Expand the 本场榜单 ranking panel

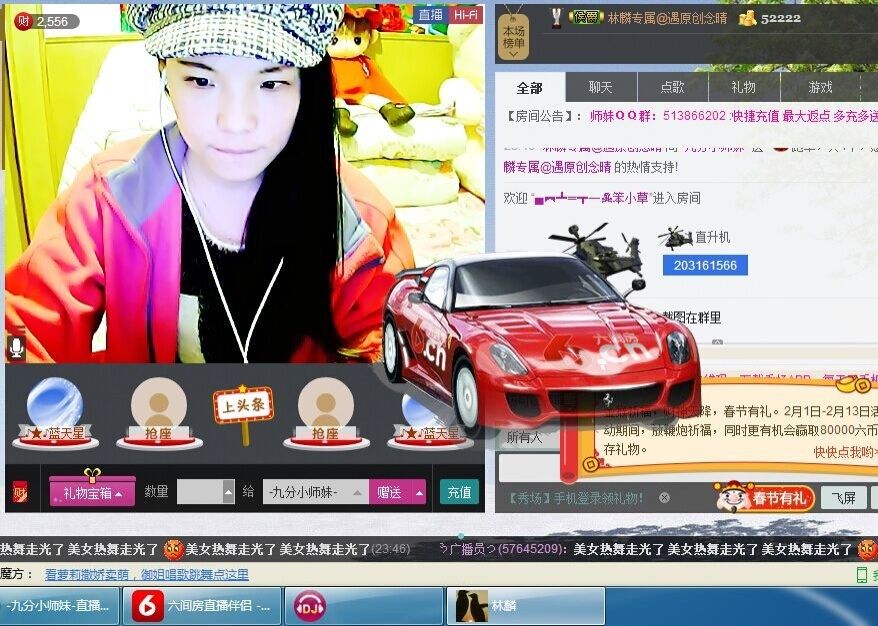(x=513, y=37)
